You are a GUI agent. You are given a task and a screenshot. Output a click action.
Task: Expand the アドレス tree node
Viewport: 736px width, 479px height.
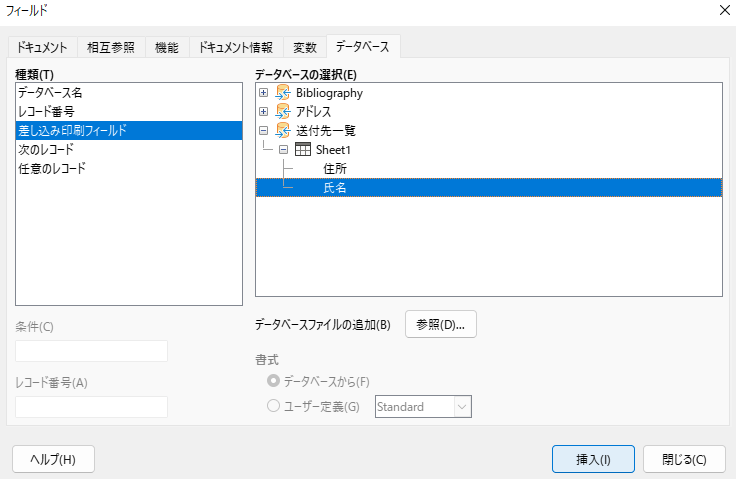tap(263, 111)
